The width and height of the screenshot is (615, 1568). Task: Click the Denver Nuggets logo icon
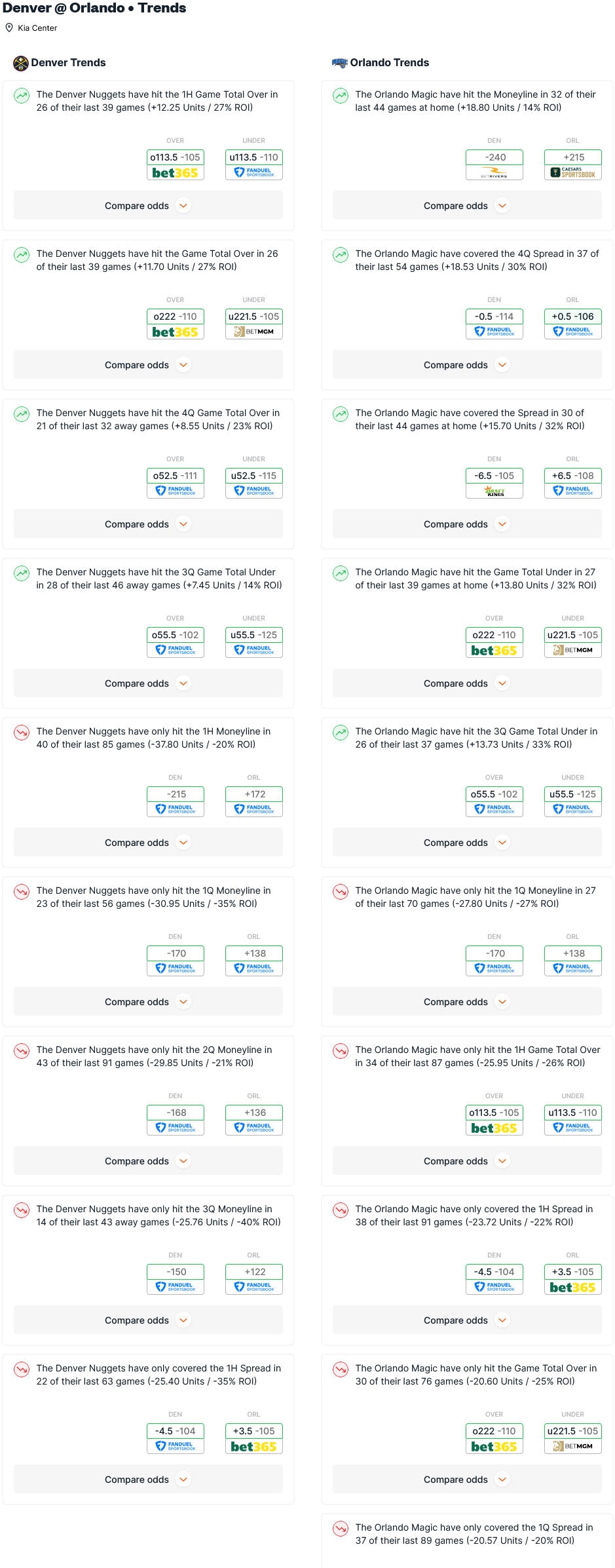pyautogui.click(x=21, y=63)
